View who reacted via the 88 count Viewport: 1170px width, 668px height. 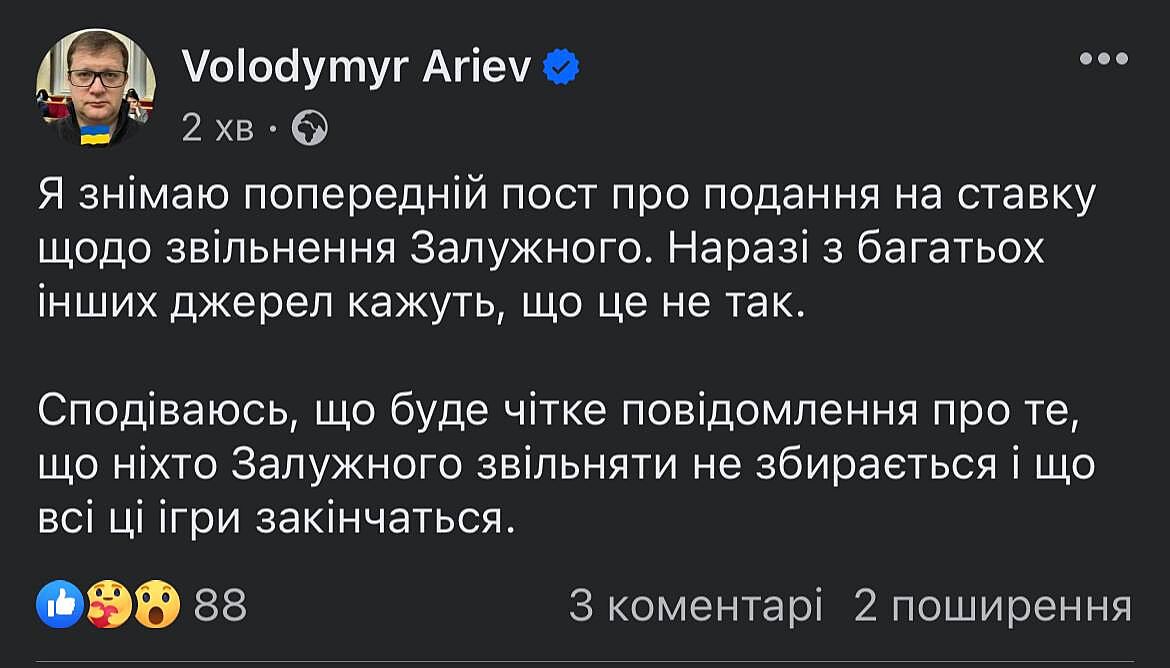point(220,606)
